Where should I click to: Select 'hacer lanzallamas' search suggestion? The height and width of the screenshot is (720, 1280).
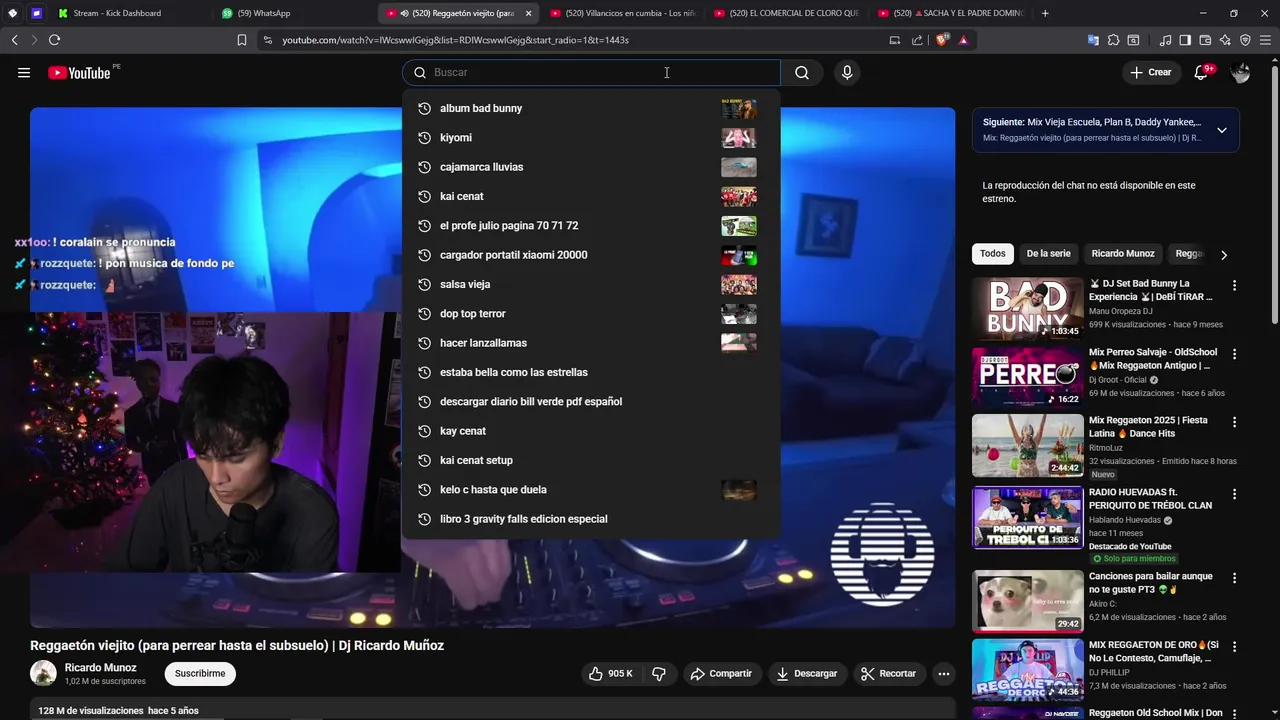[591, 343]
